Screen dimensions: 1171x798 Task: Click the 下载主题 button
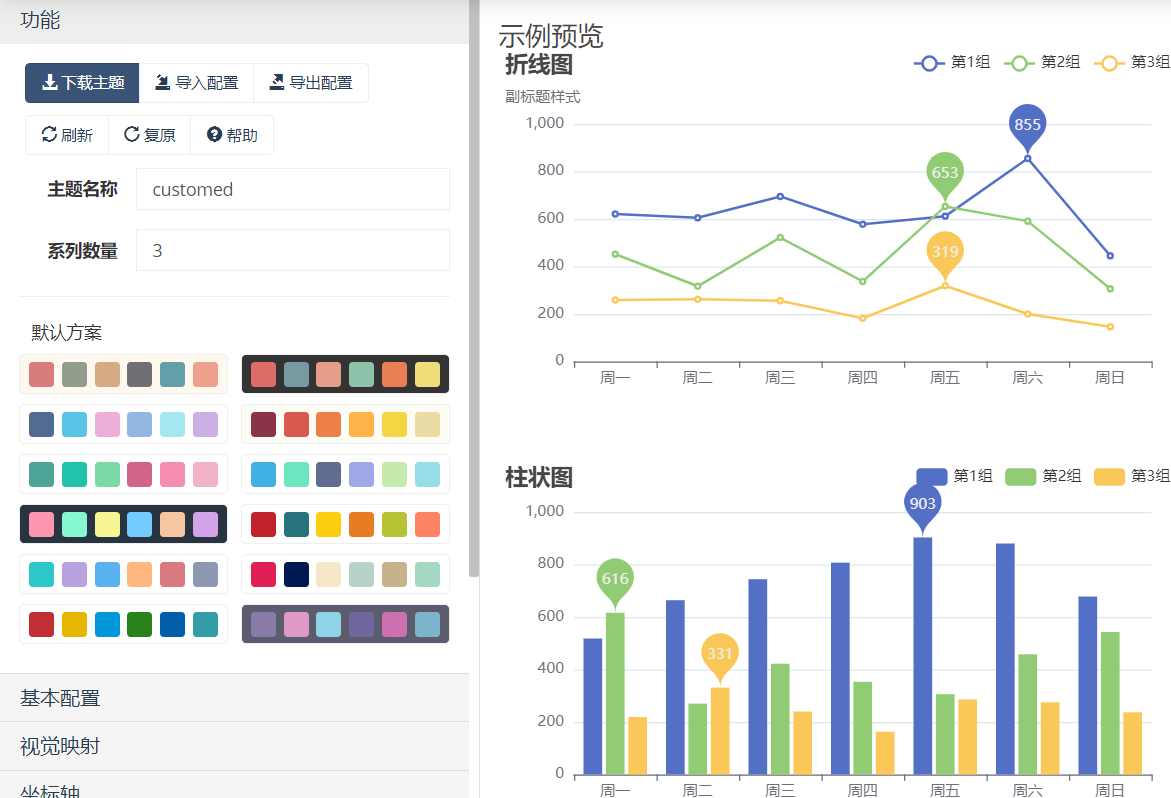click(82, 83)
